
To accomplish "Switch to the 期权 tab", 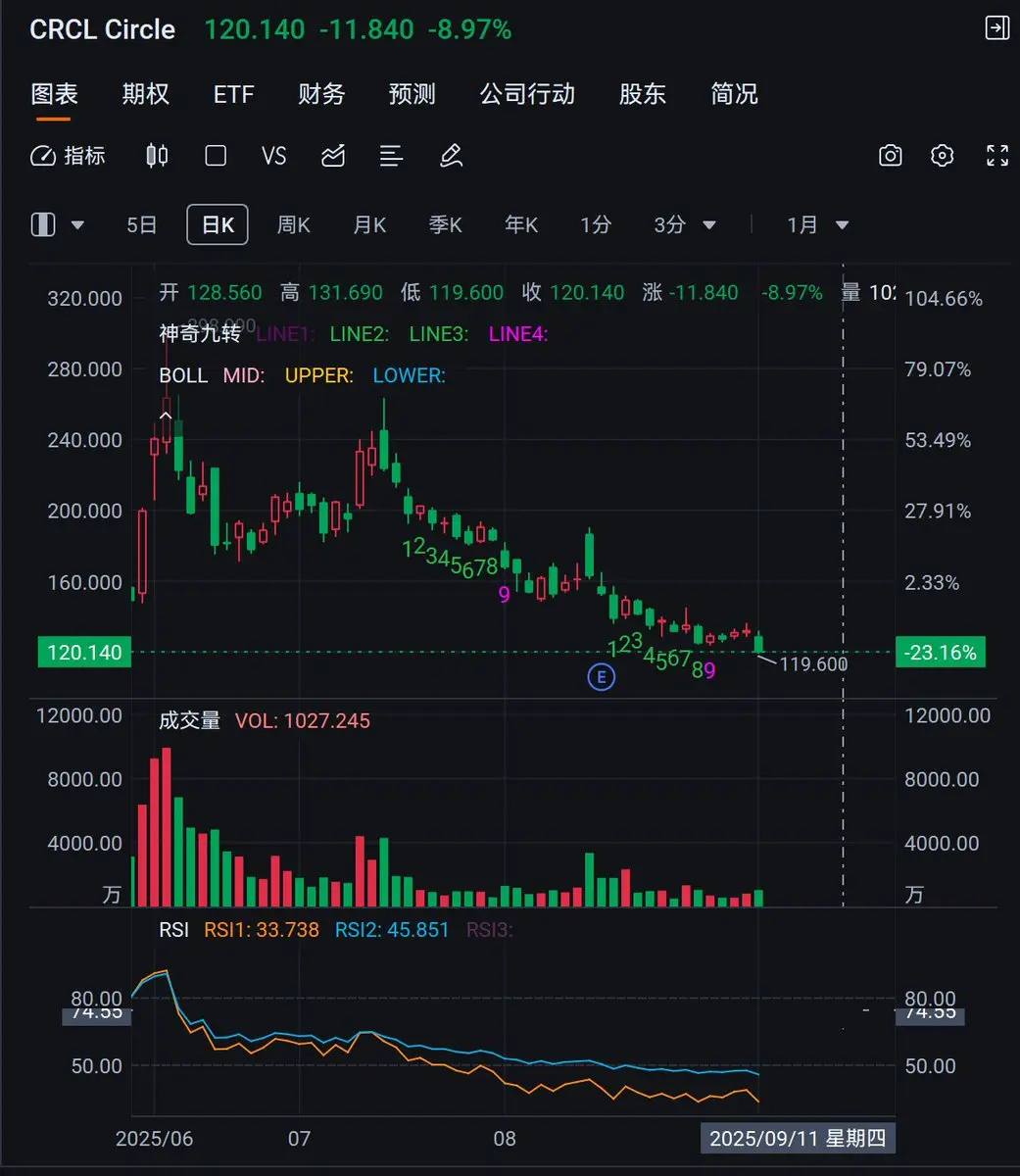I will (146, 94).
